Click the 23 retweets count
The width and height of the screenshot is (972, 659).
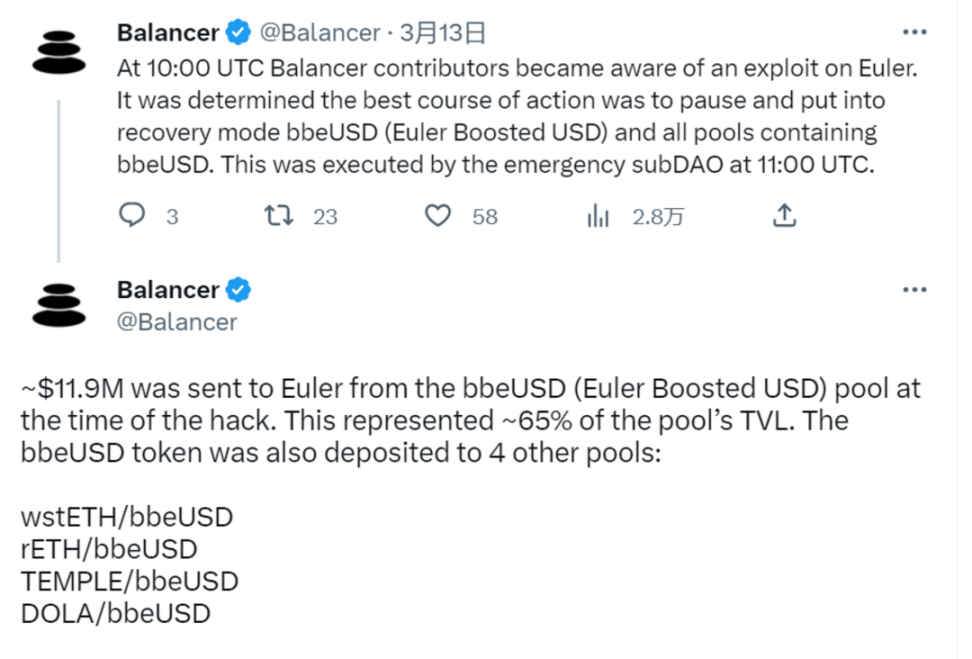[325, 216]
